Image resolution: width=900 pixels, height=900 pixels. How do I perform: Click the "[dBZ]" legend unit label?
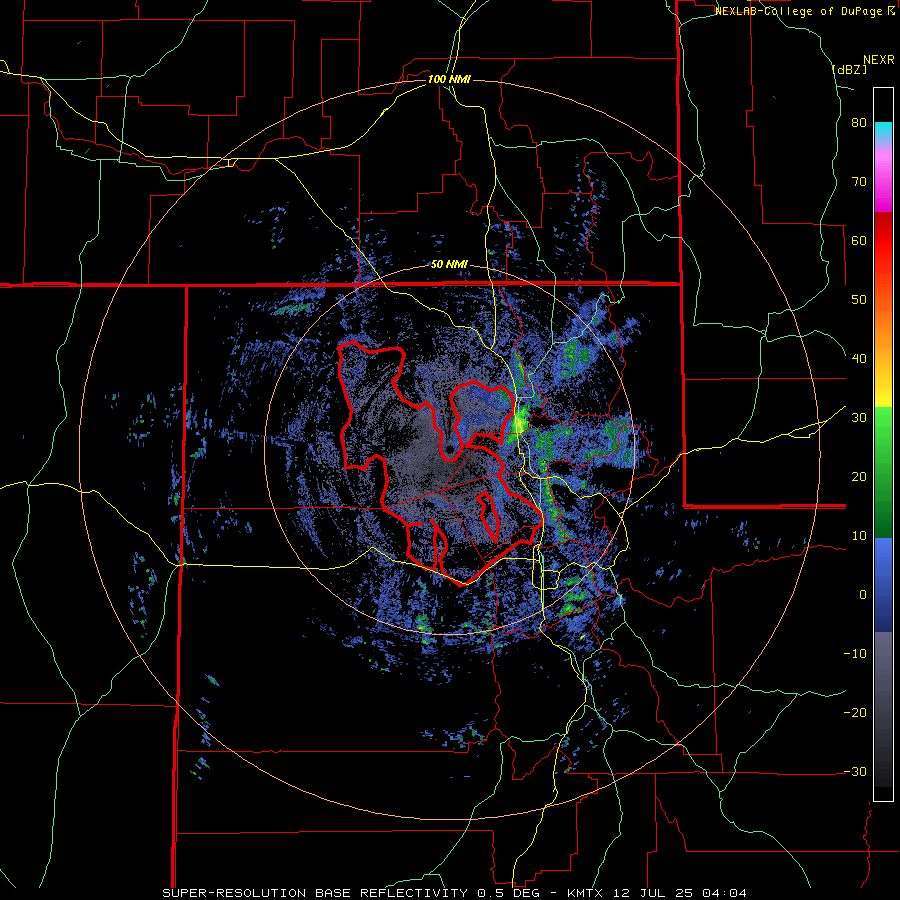[x=849, y=69]
